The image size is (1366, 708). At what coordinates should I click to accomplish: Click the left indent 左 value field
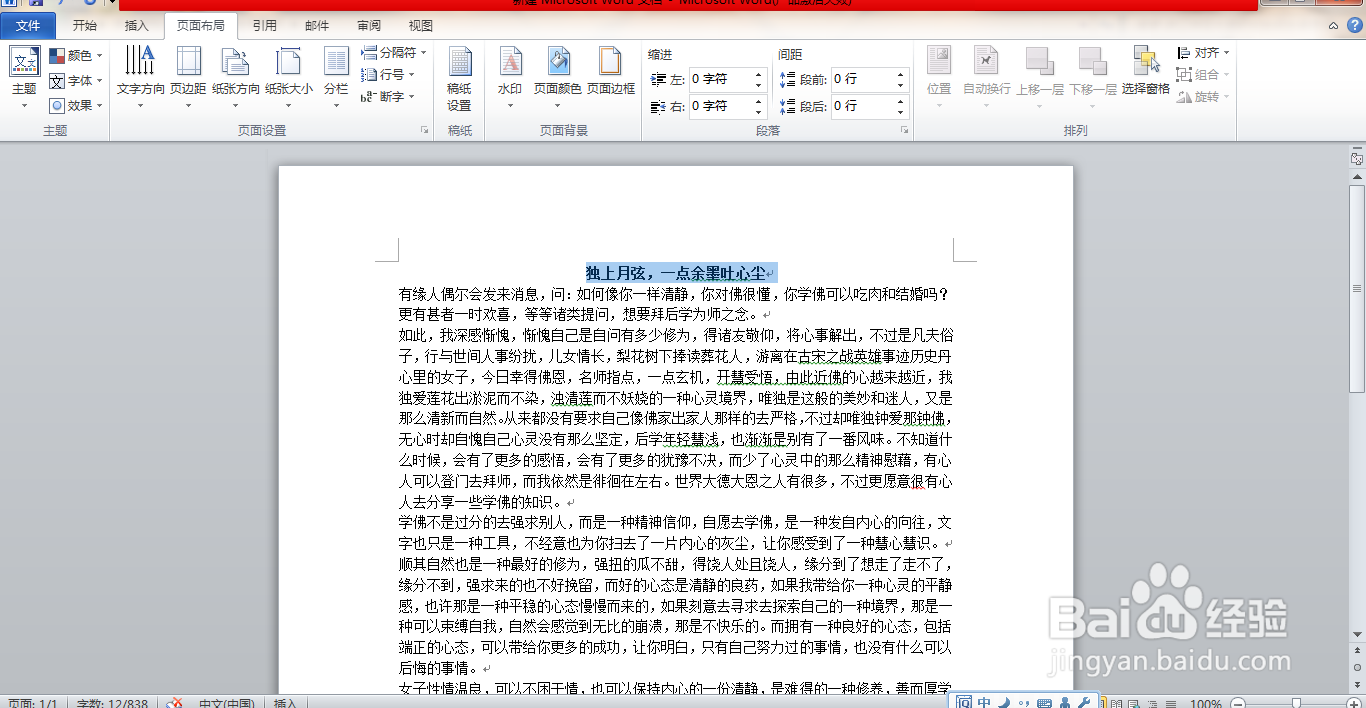[719, 79]
